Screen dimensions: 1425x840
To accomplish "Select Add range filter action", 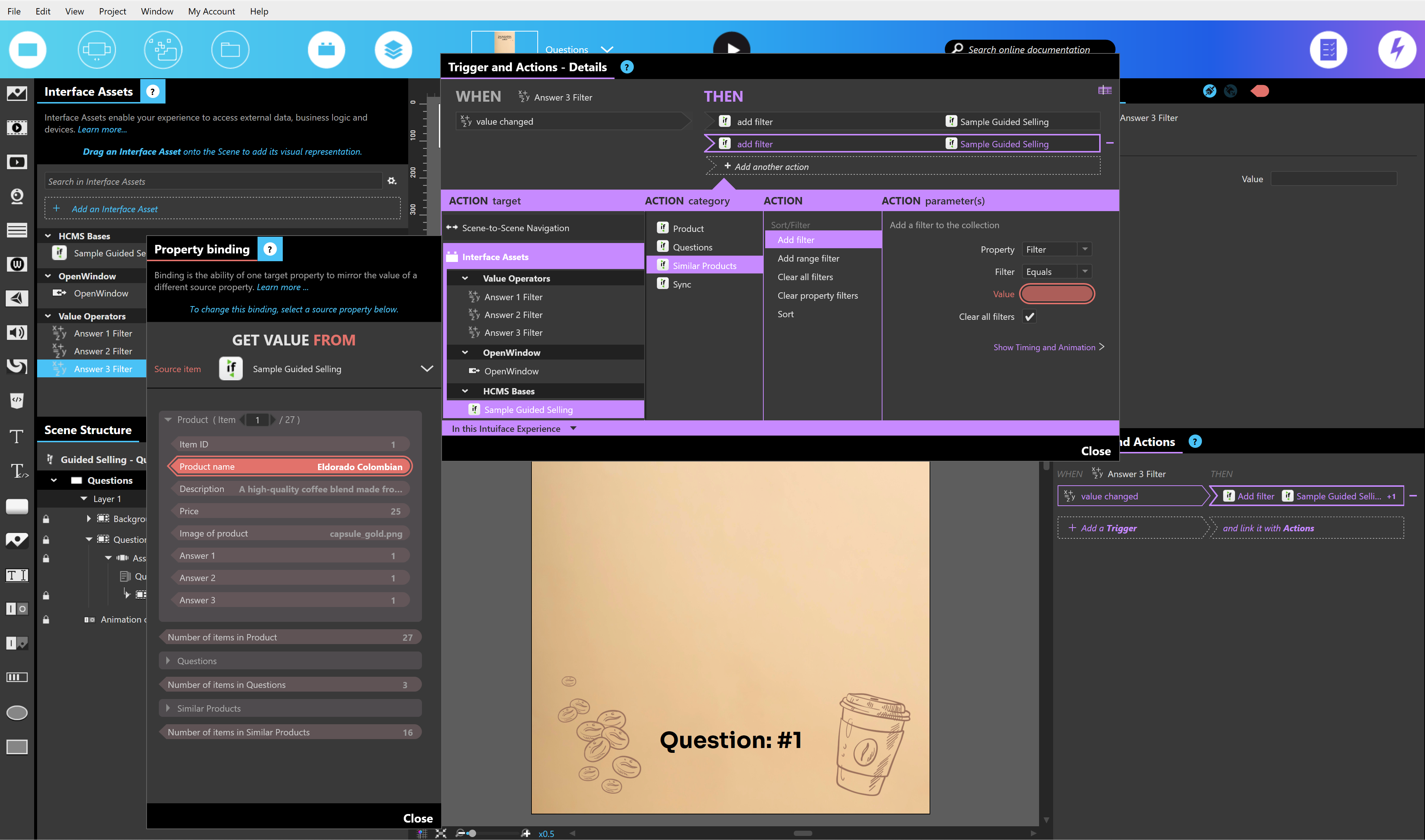I will coord(808,258).
